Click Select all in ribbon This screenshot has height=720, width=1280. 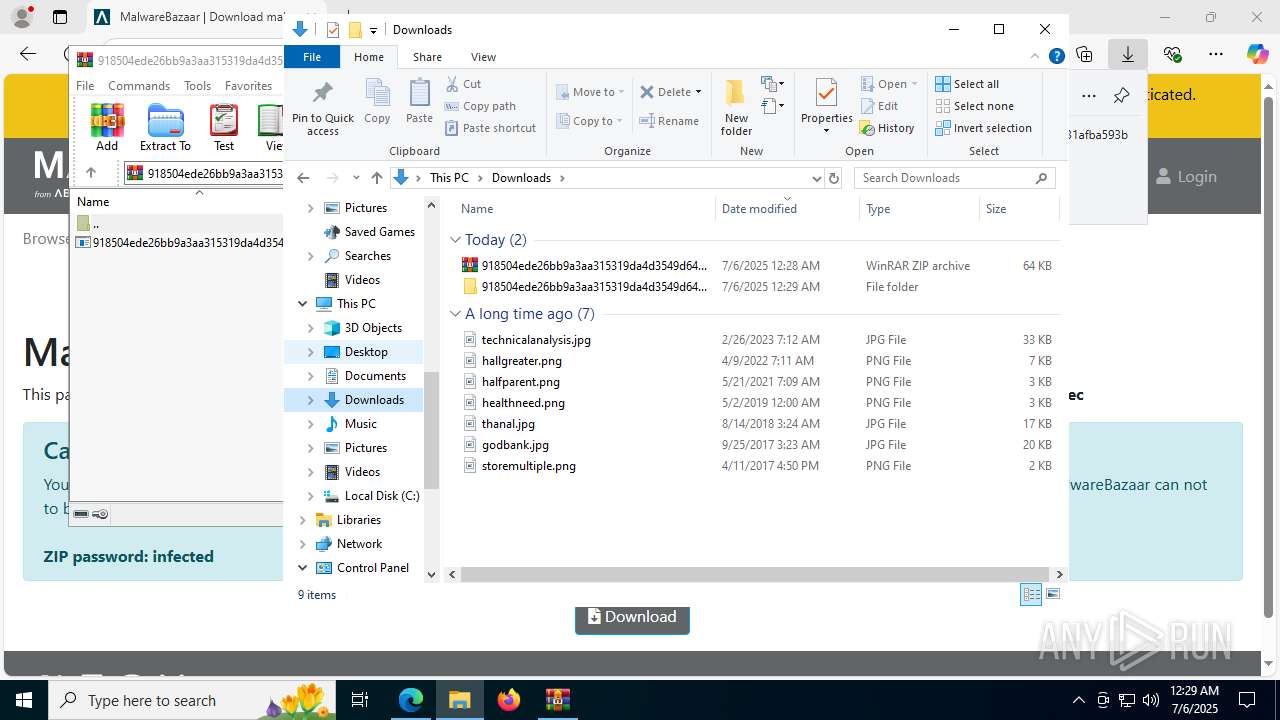tap(967, 84)
